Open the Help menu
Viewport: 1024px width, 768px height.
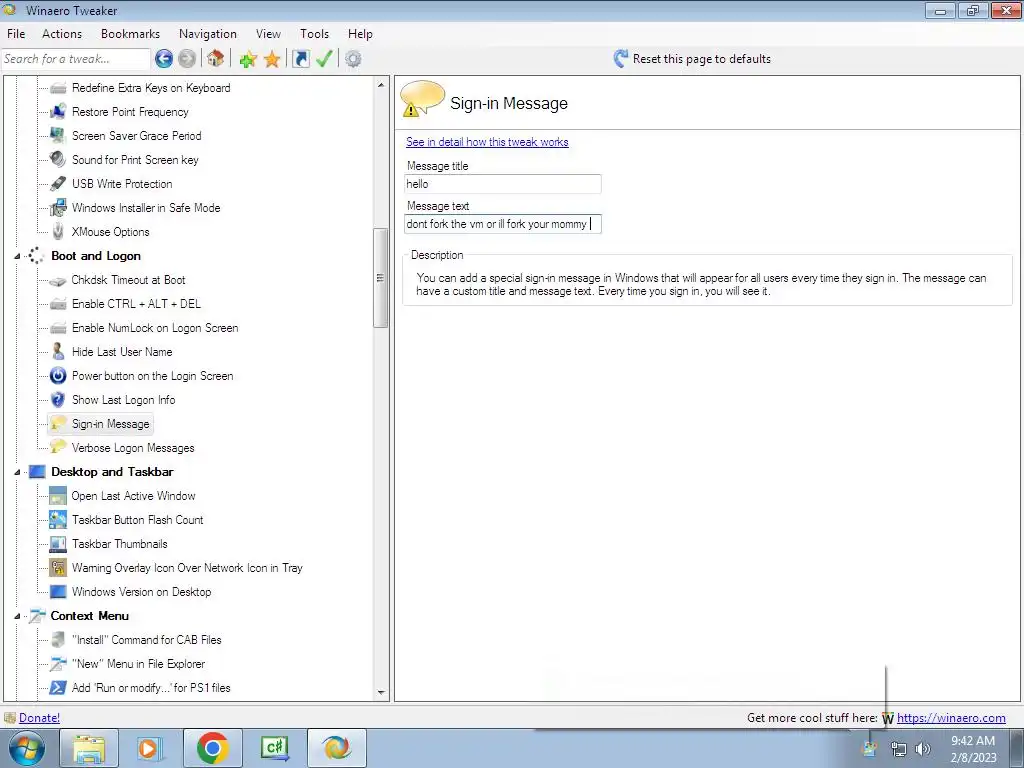coord(360,34)
